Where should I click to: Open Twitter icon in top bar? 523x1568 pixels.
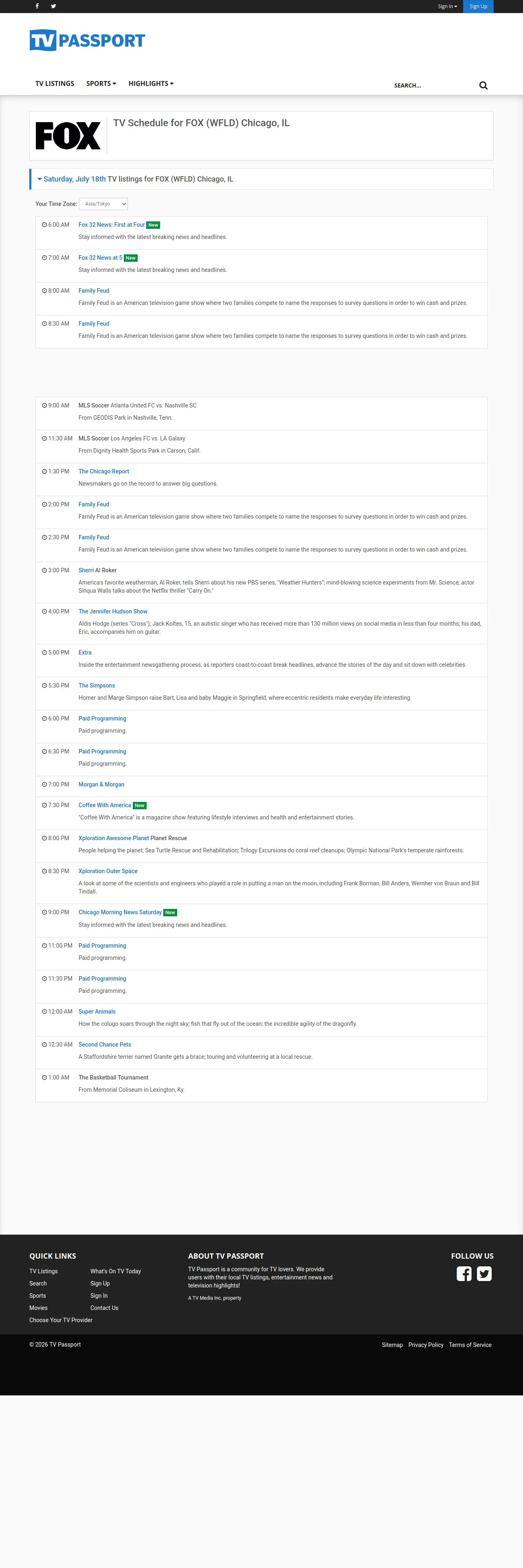(54, 6)
